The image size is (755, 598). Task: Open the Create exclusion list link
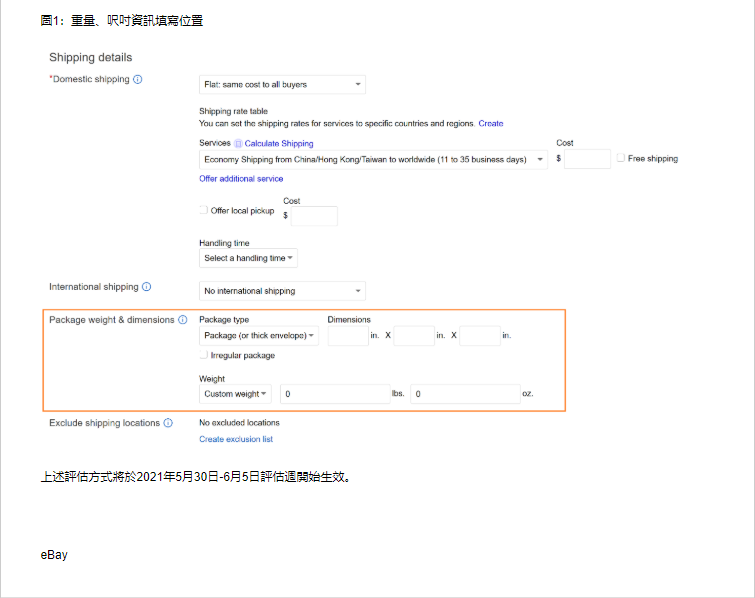click(236, 439)
